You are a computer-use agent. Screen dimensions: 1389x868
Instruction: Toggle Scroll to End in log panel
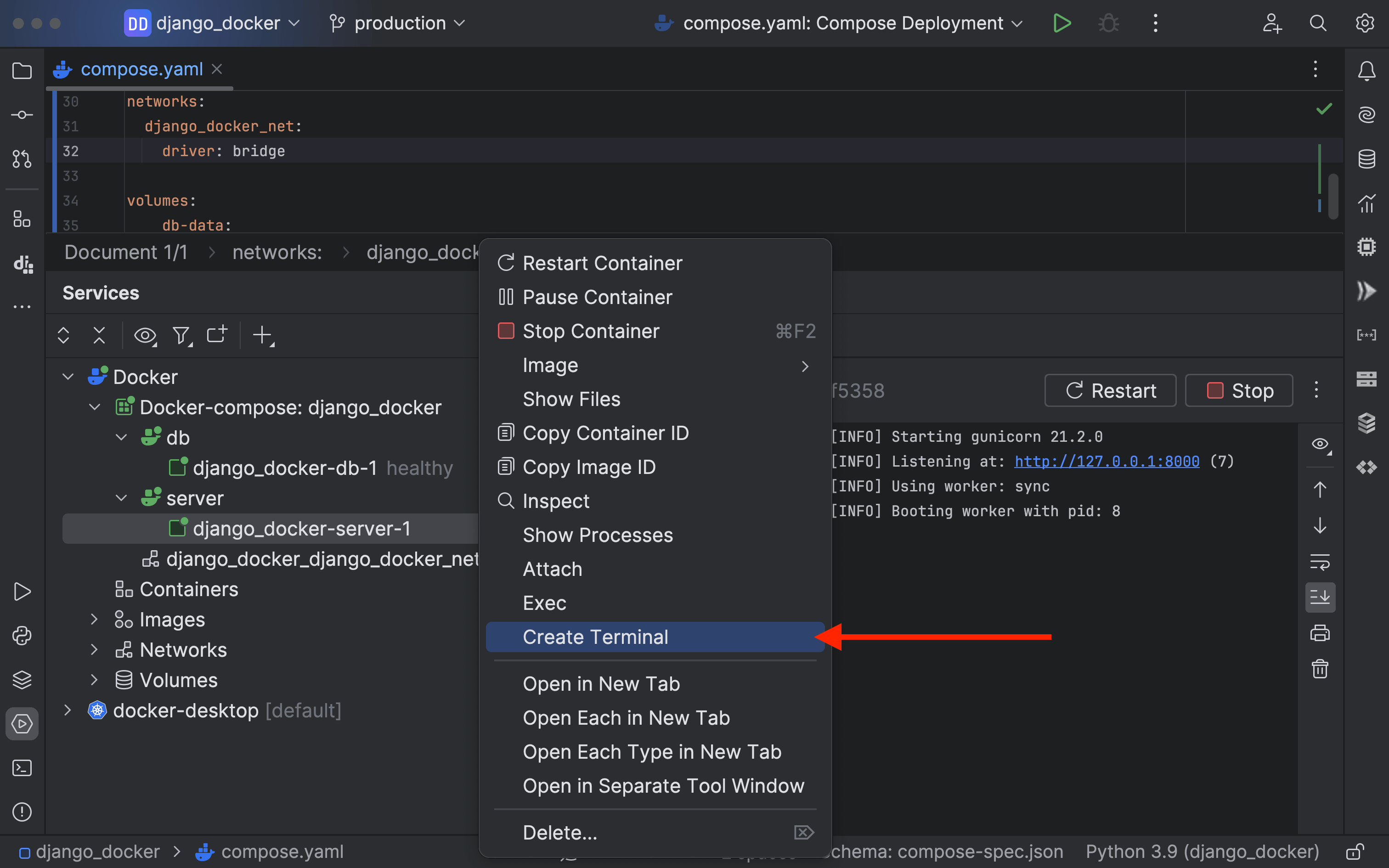point(1320,597)
